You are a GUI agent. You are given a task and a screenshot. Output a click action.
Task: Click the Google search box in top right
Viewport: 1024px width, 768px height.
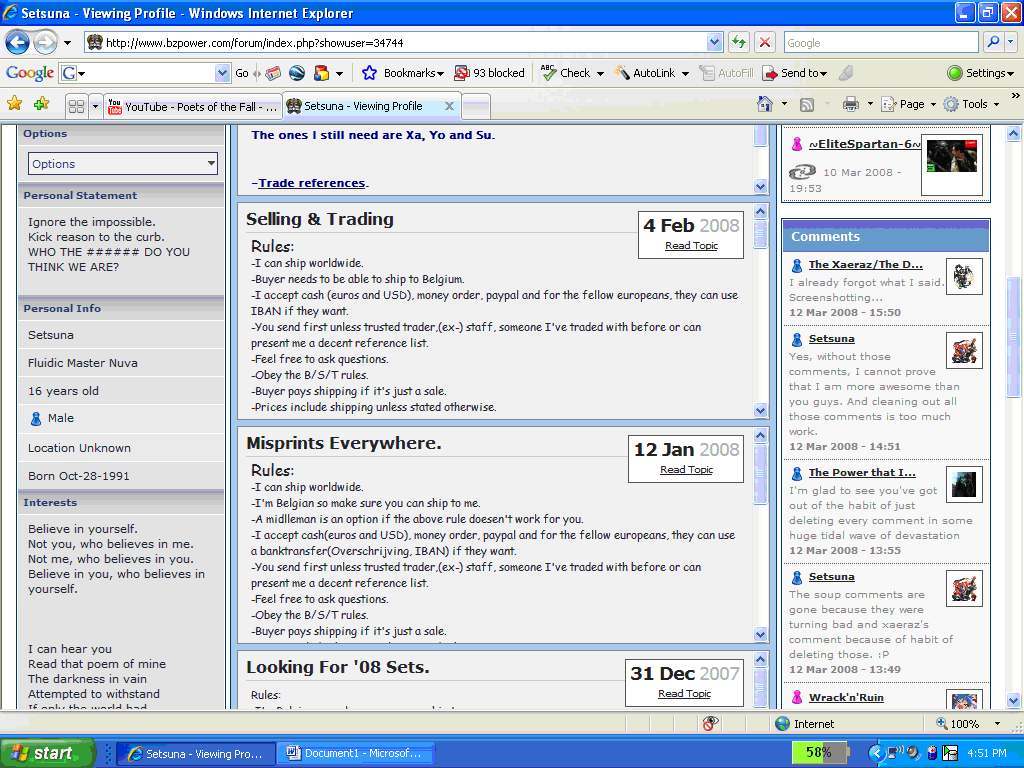[881, 43]
